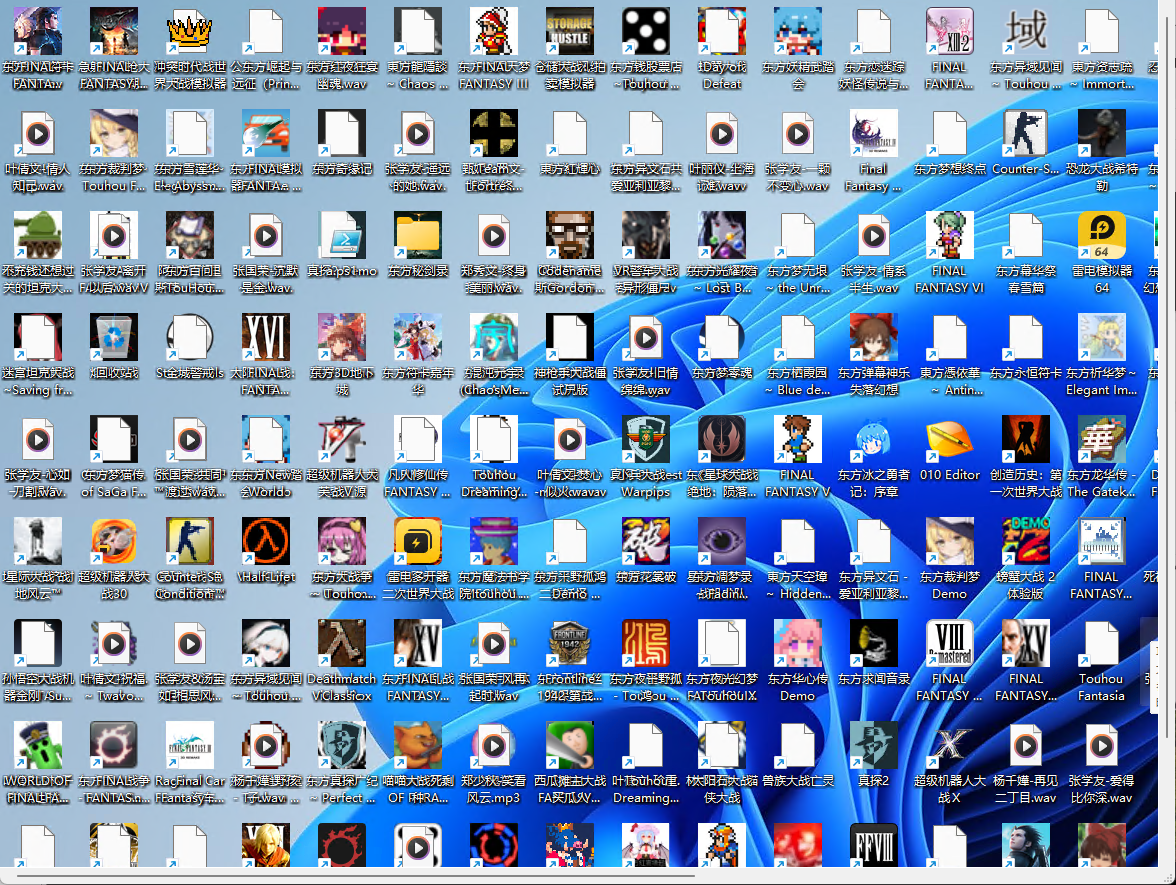Open the Deathmatch Classic shortcut
This screenshot has width=1176, height=885.
(x=342, y=644)
